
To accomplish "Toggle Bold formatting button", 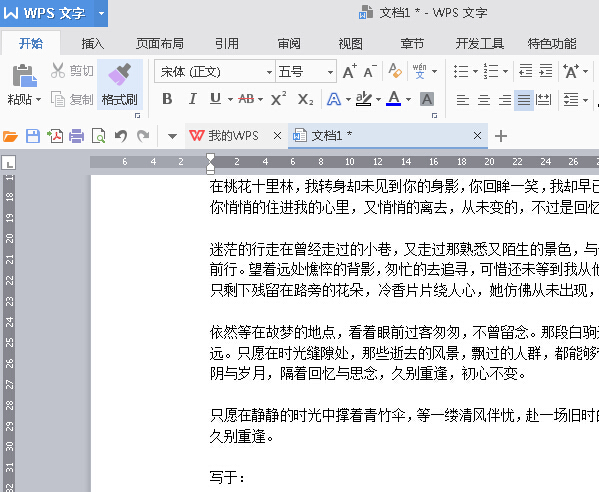I will click(167, 99).
